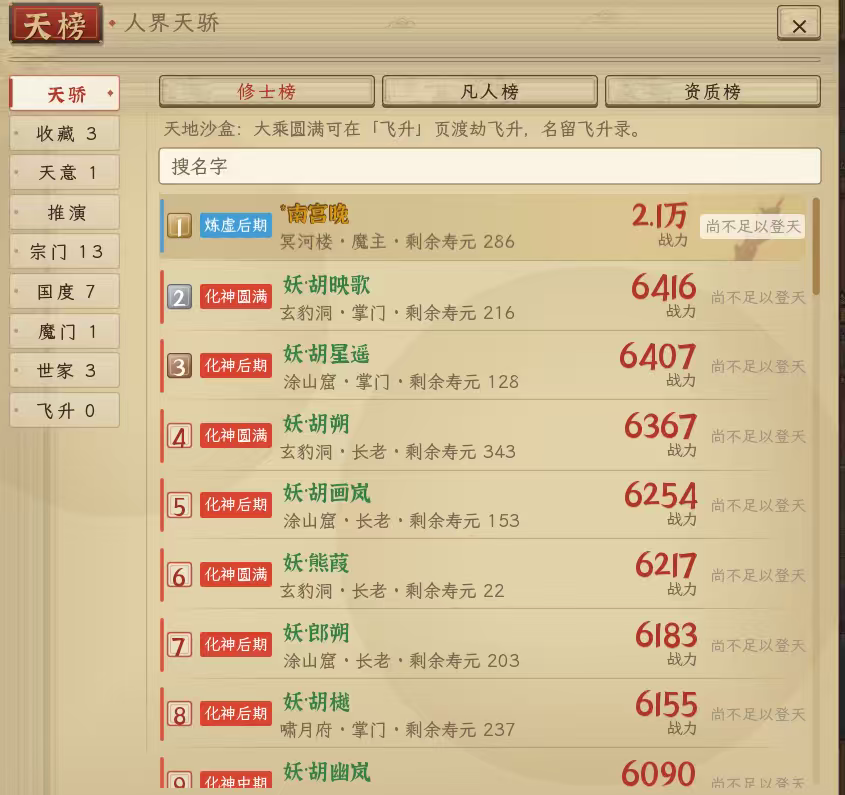Open character 妖·胡星遥 profile

coord(327,354)
